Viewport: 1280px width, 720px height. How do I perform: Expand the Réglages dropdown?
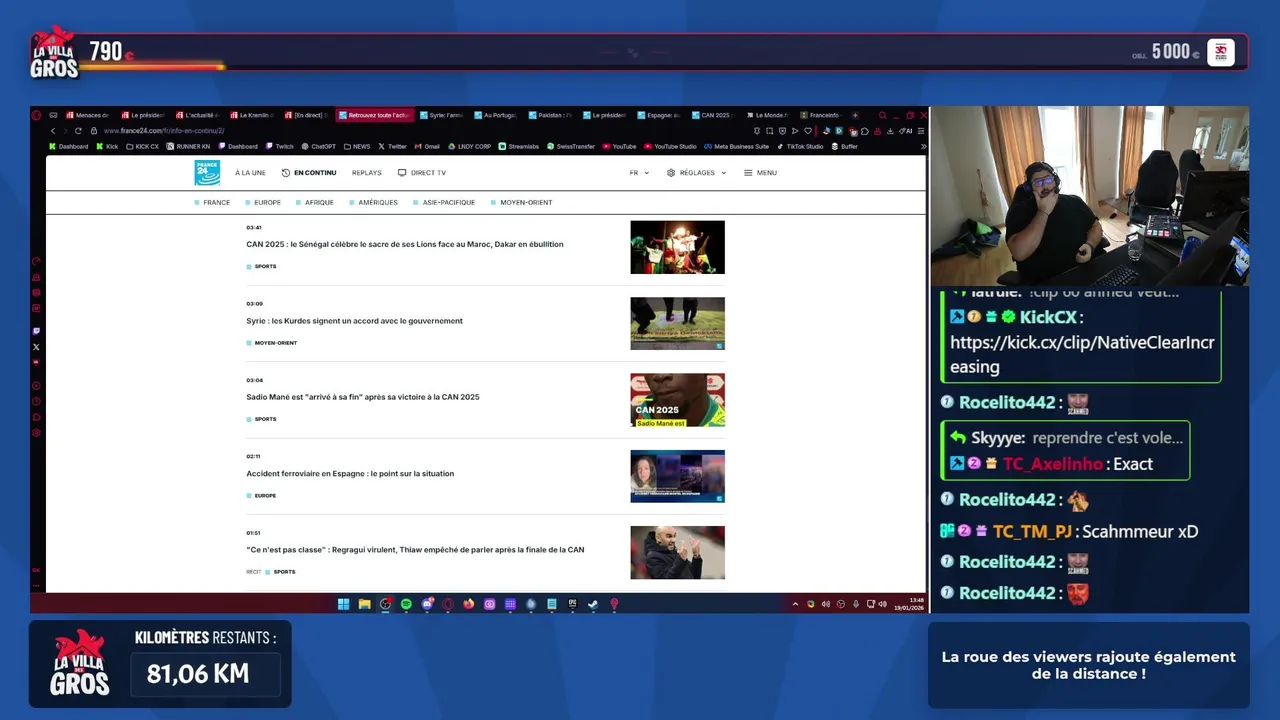point(696,173)
